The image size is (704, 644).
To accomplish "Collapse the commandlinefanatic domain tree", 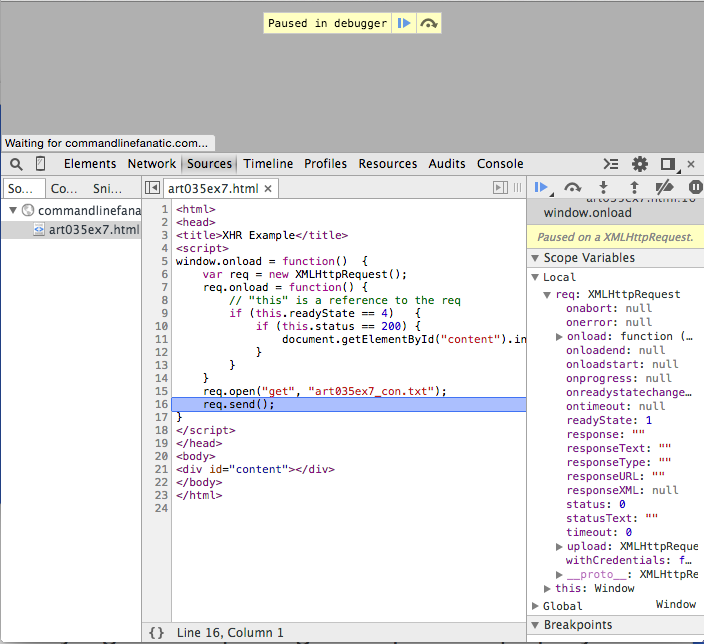I will 13,210.
